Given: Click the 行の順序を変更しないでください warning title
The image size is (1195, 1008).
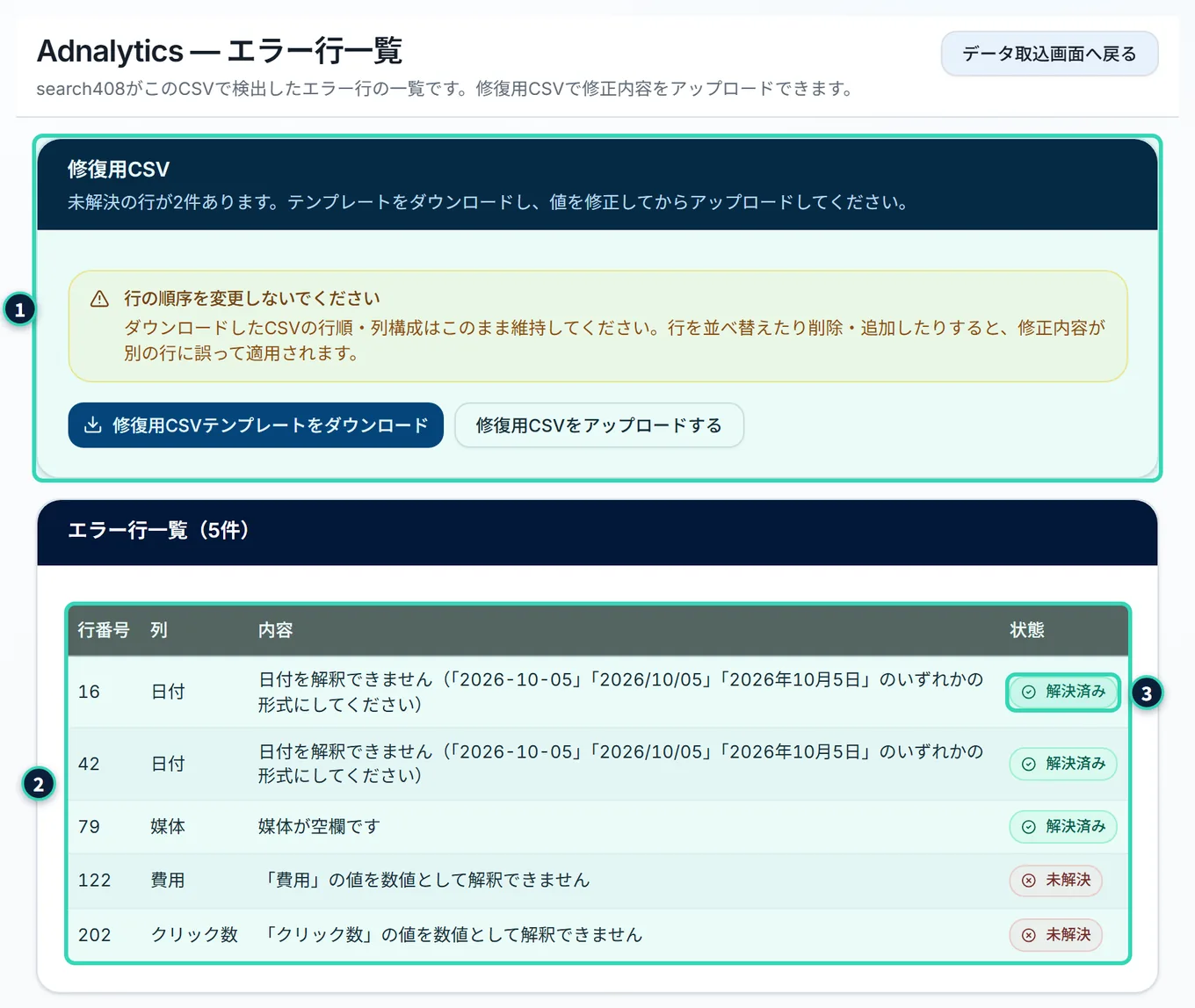Looking at the screenshot, I should [252, 299].
